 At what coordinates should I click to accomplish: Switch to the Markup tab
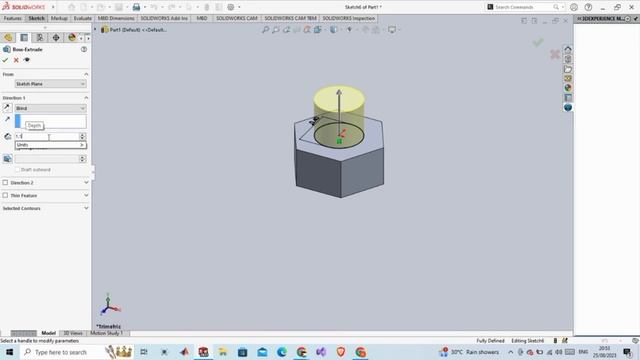pos(59,18)
